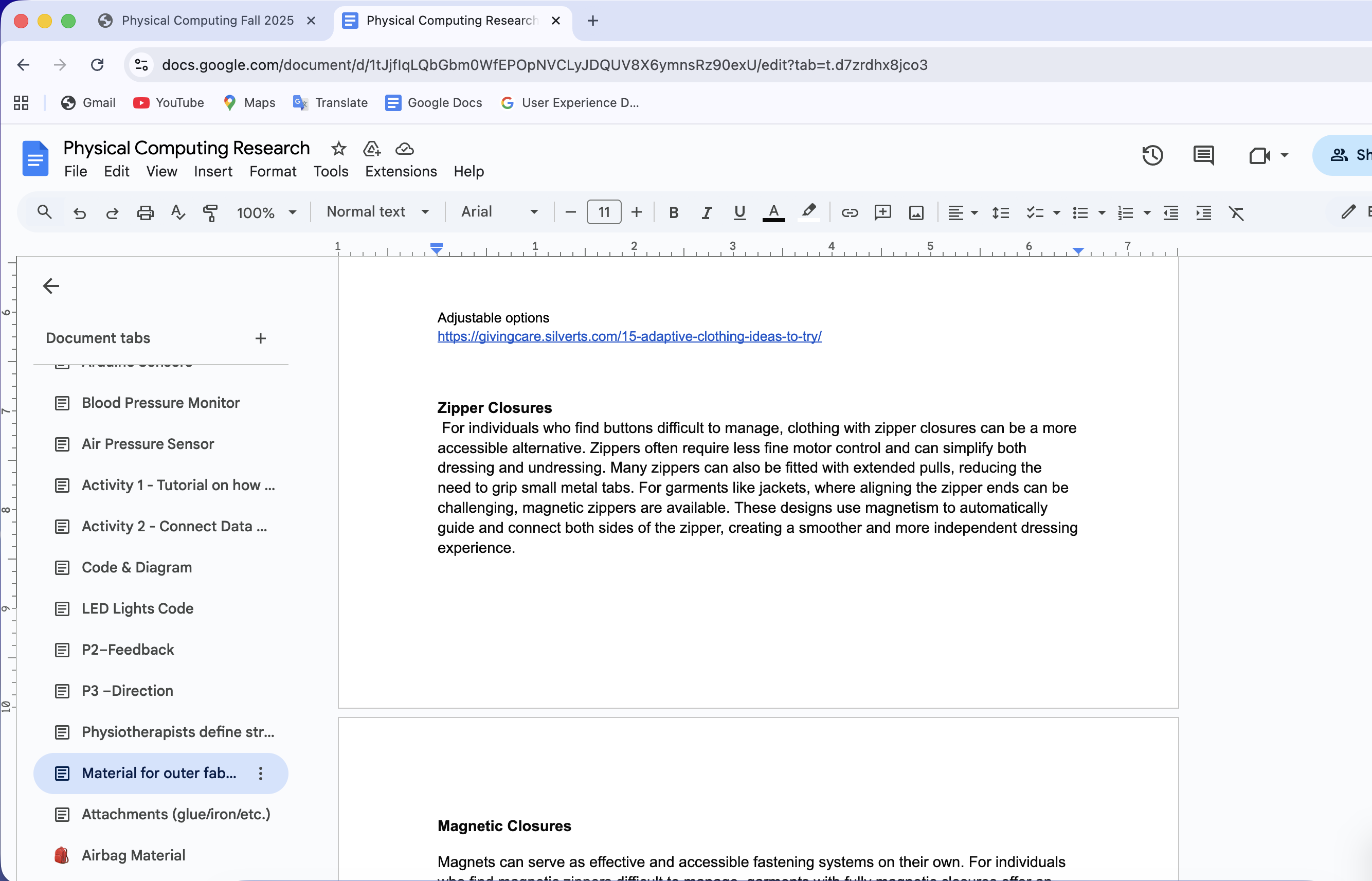Screen dimensions: 1372x881
Task: Open the Insert menu
Action: (213, 171)
